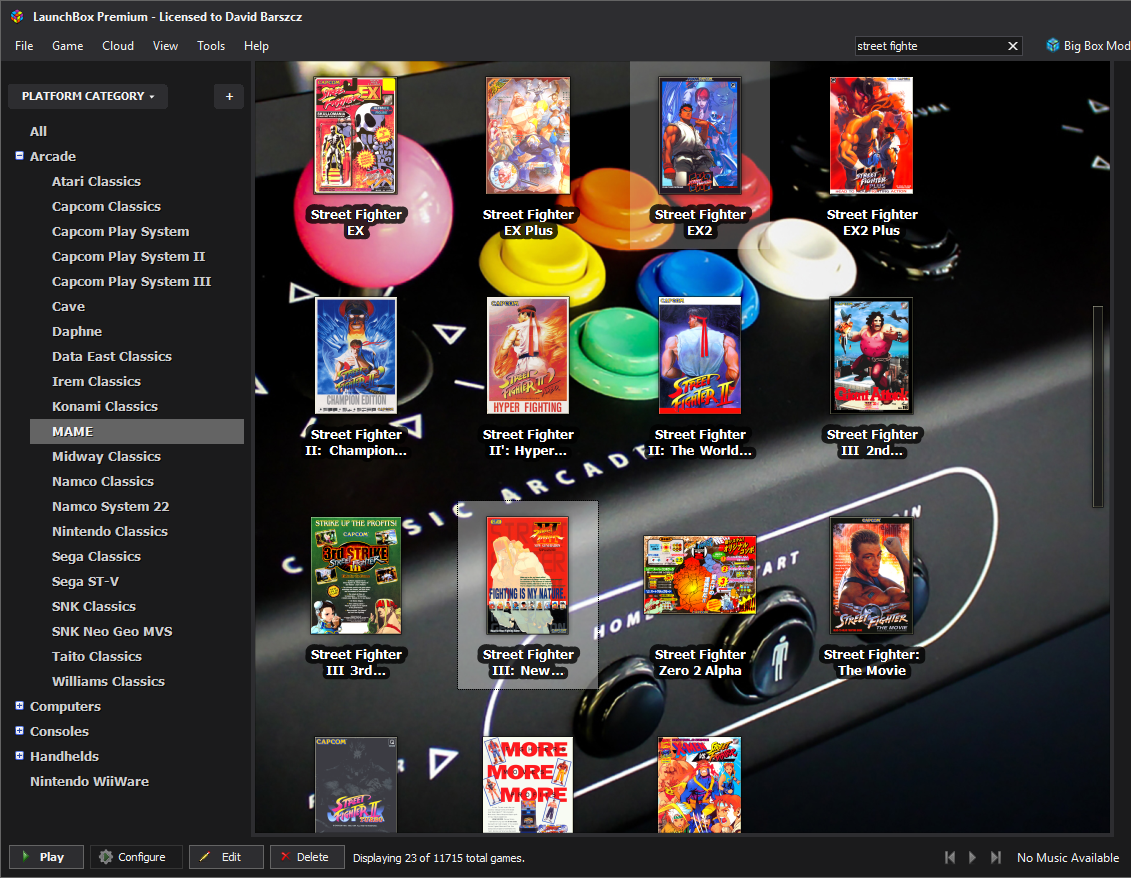Clear the search box with the X icon
Image resolution: width=1131 pixels, height=878 pixels.
tap(1013, 46)
